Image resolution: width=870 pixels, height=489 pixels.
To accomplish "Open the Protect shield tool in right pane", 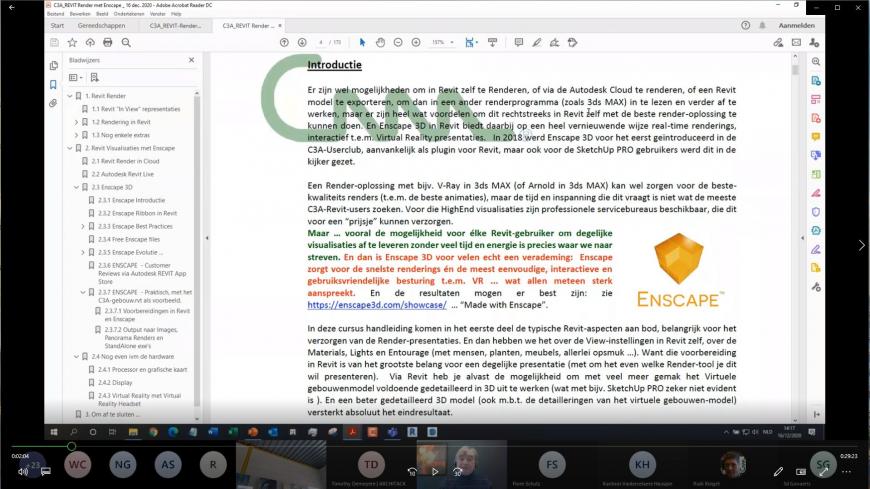I will [816, 211].
